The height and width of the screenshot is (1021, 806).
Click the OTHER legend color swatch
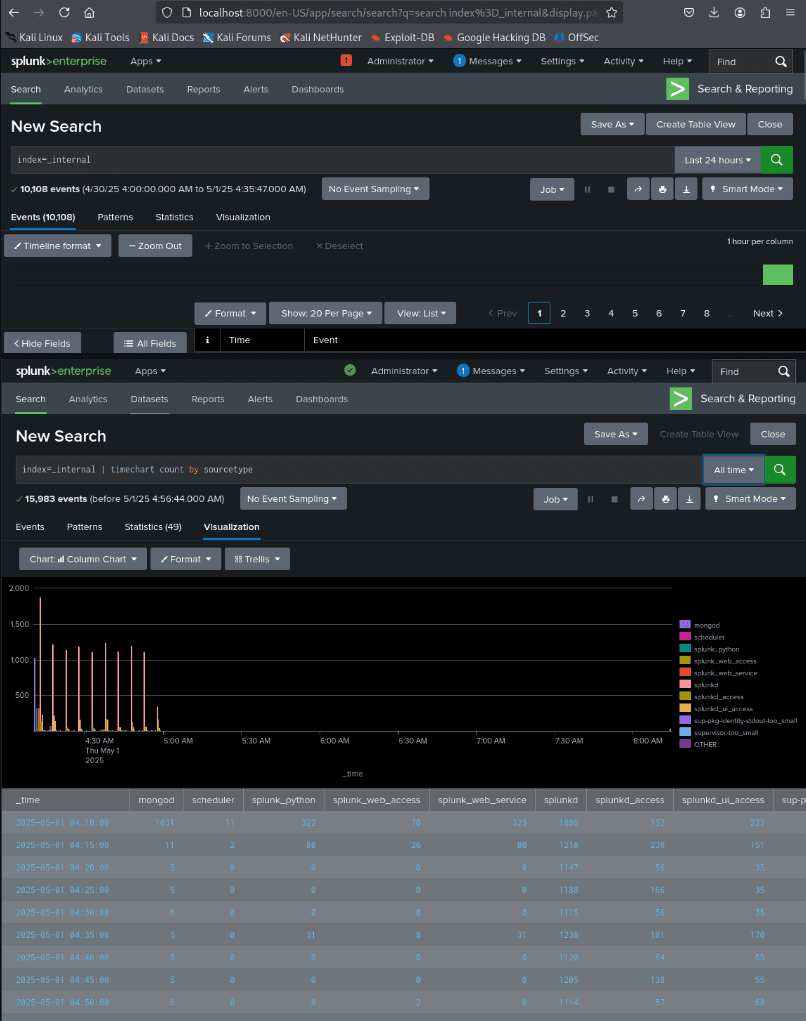point(684,744)
